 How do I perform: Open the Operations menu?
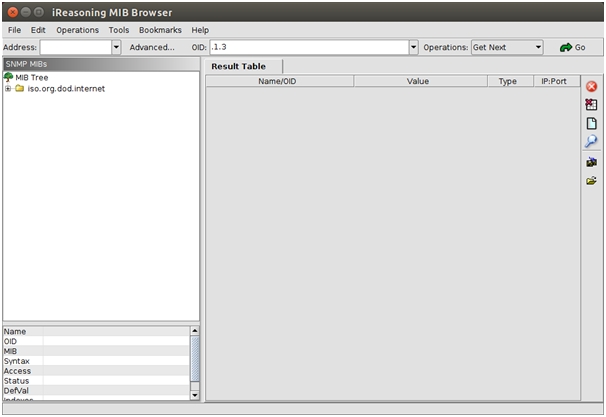(x=77, y=30)
